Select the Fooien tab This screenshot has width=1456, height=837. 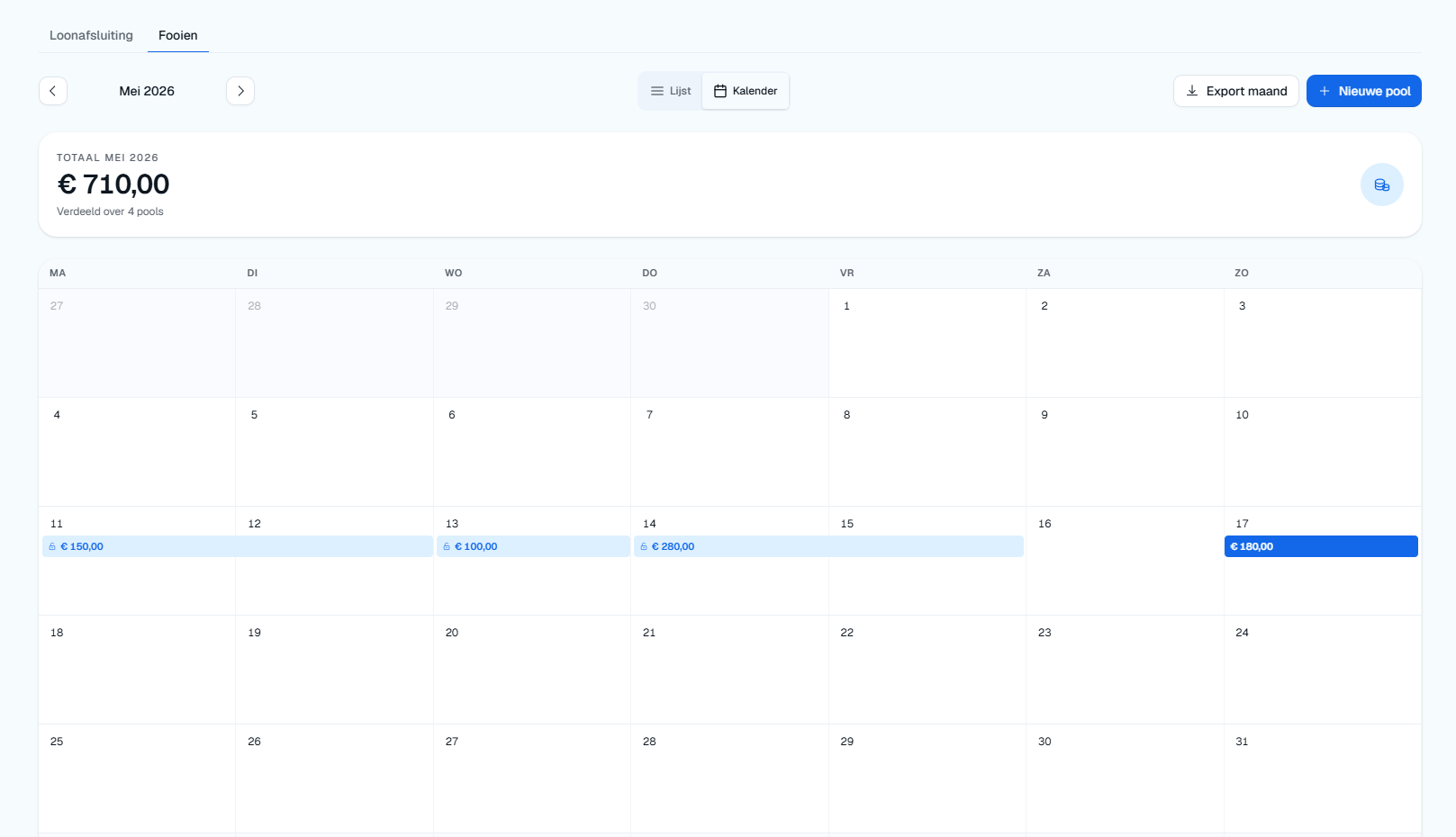click(178, 35)
